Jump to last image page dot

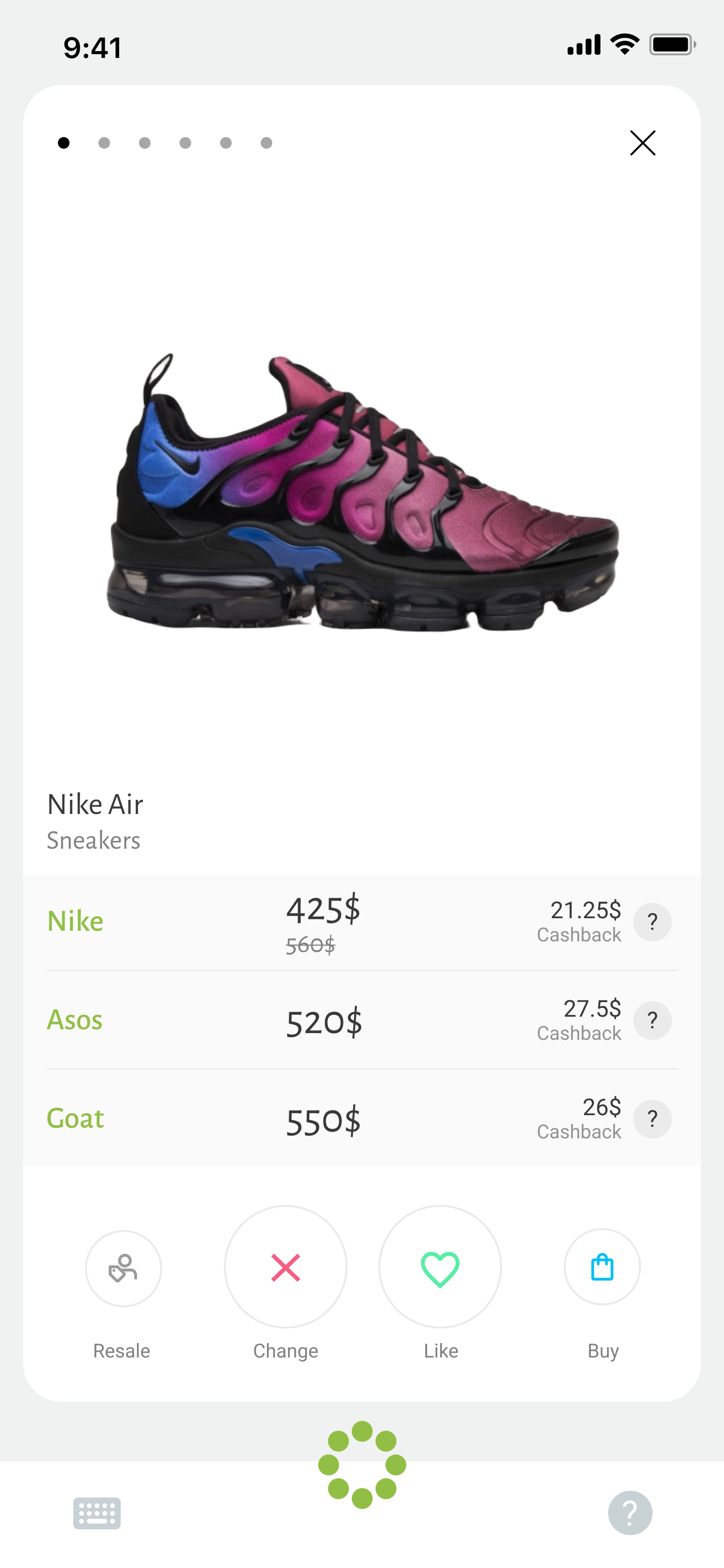pyautogui.click(x=266, y=143)
